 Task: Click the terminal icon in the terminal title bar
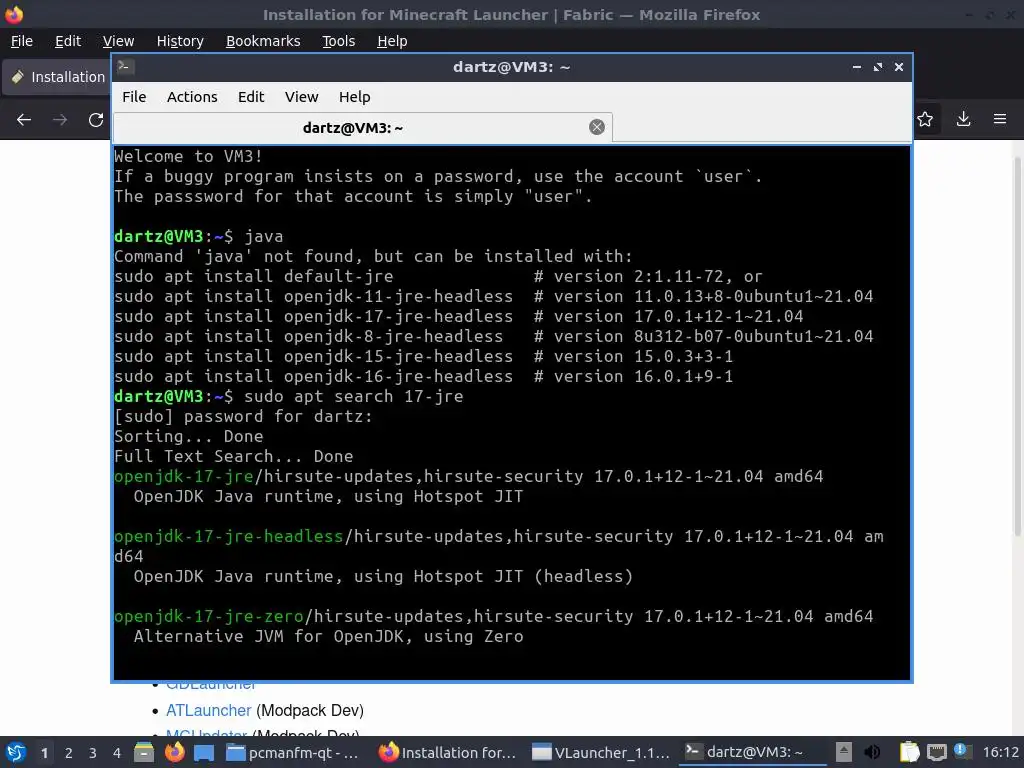point(126,67)
